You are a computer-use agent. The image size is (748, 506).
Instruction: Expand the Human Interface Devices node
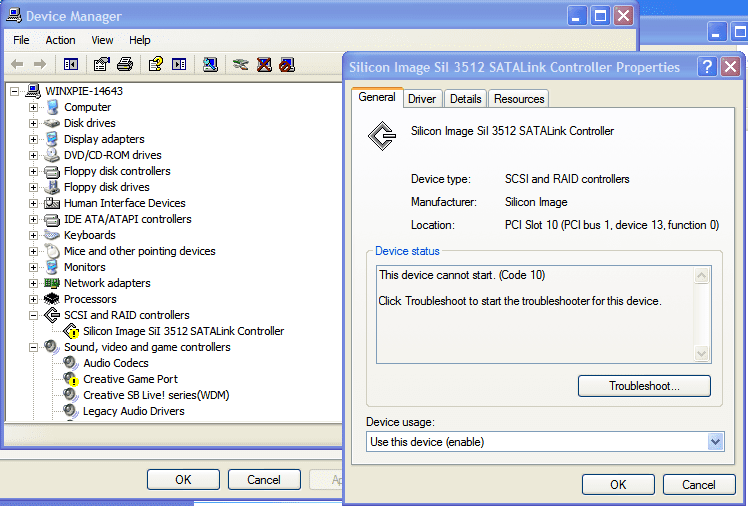tap(33, 203)
